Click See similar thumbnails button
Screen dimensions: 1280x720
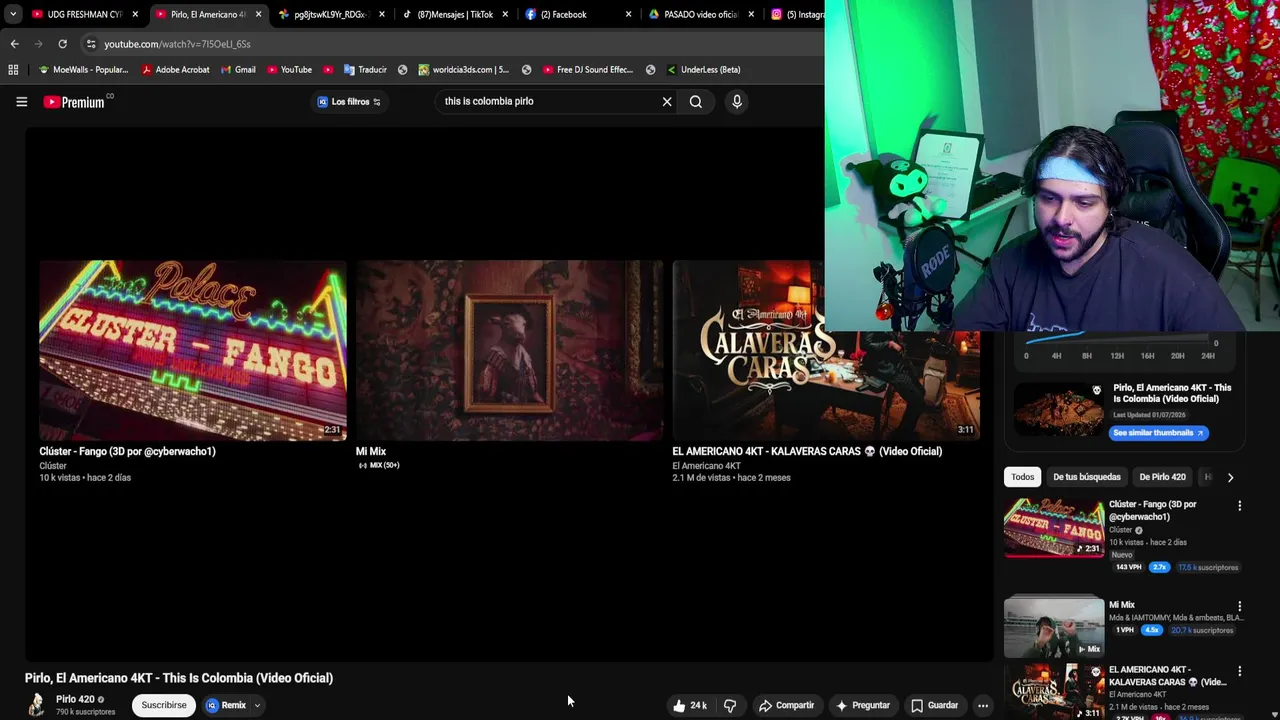(1158, 432)
